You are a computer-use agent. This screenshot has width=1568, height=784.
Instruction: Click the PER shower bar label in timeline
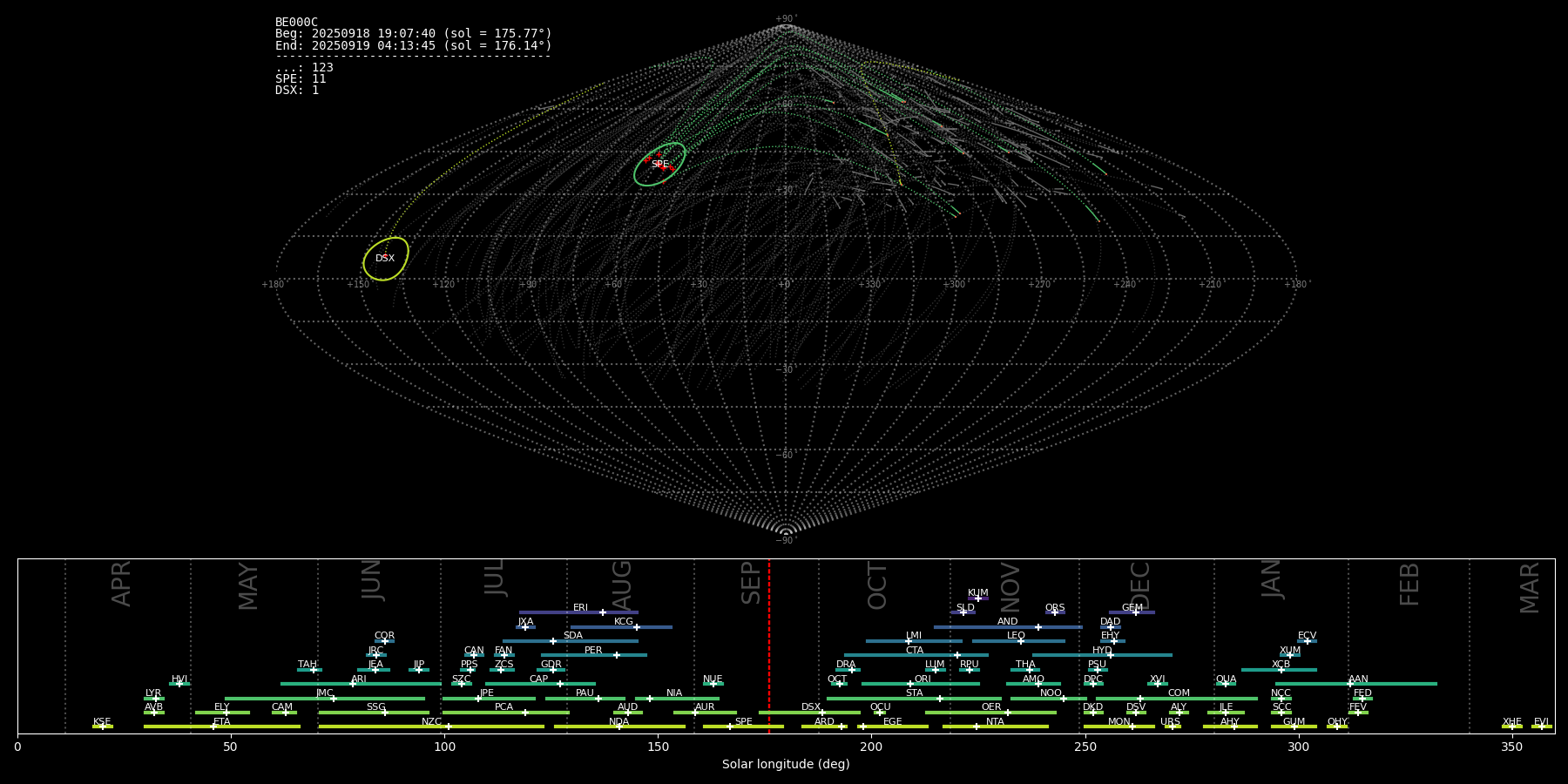click(593, 651)
